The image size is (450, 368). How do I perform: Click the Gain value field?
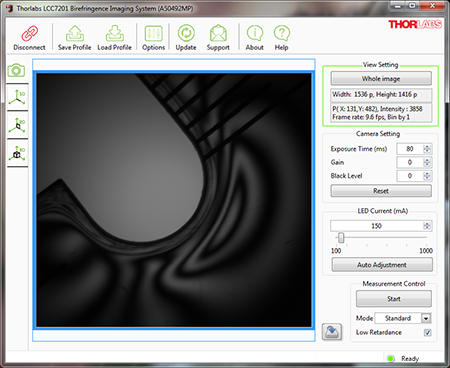[x=410, y=162]
